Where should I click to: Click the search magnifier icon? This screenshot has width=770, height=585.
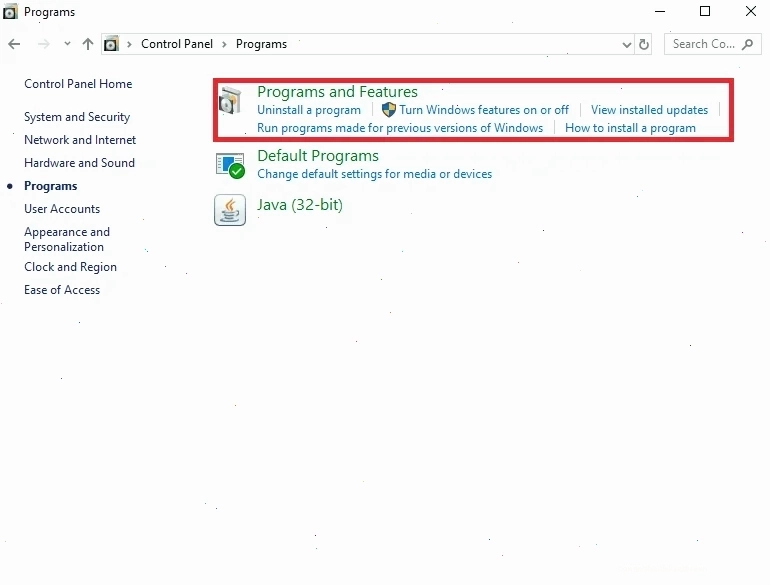(747, 44)
